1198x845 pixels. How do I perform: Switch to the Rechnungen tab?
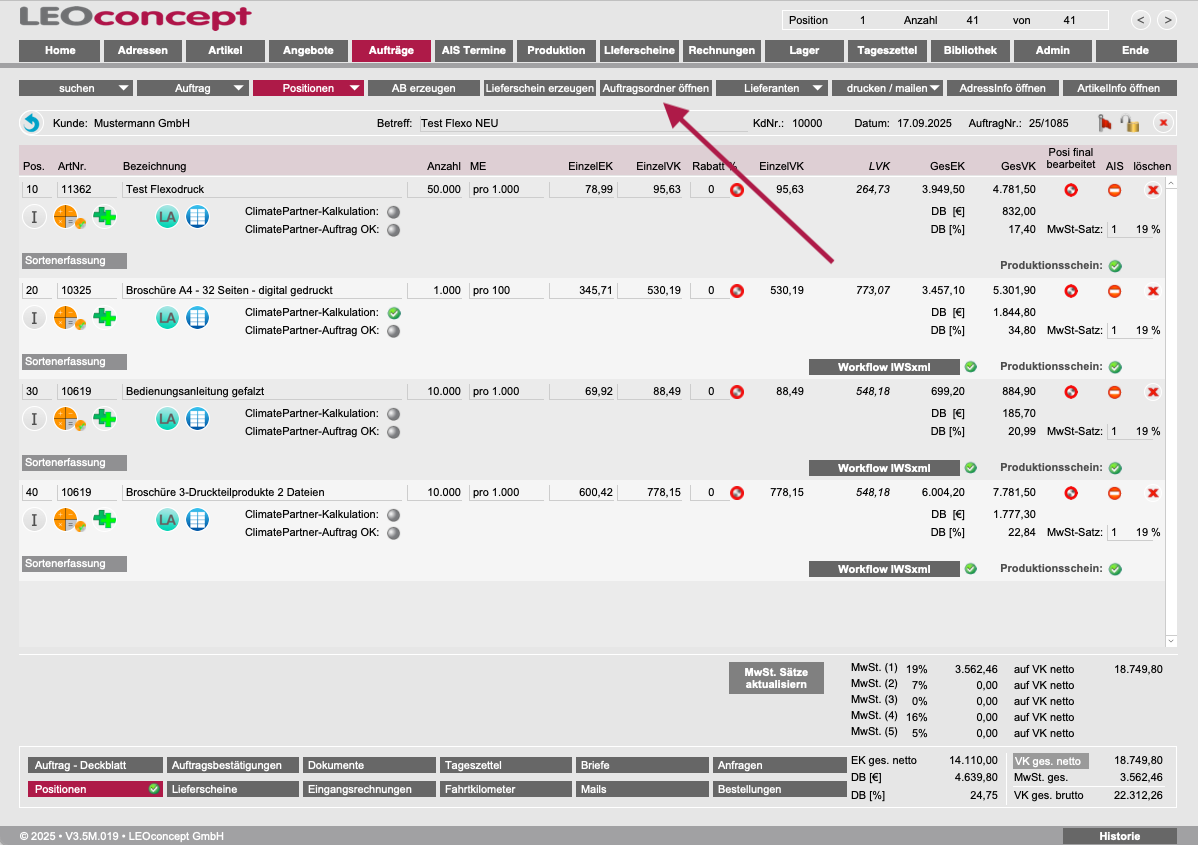tap(722, 50)
